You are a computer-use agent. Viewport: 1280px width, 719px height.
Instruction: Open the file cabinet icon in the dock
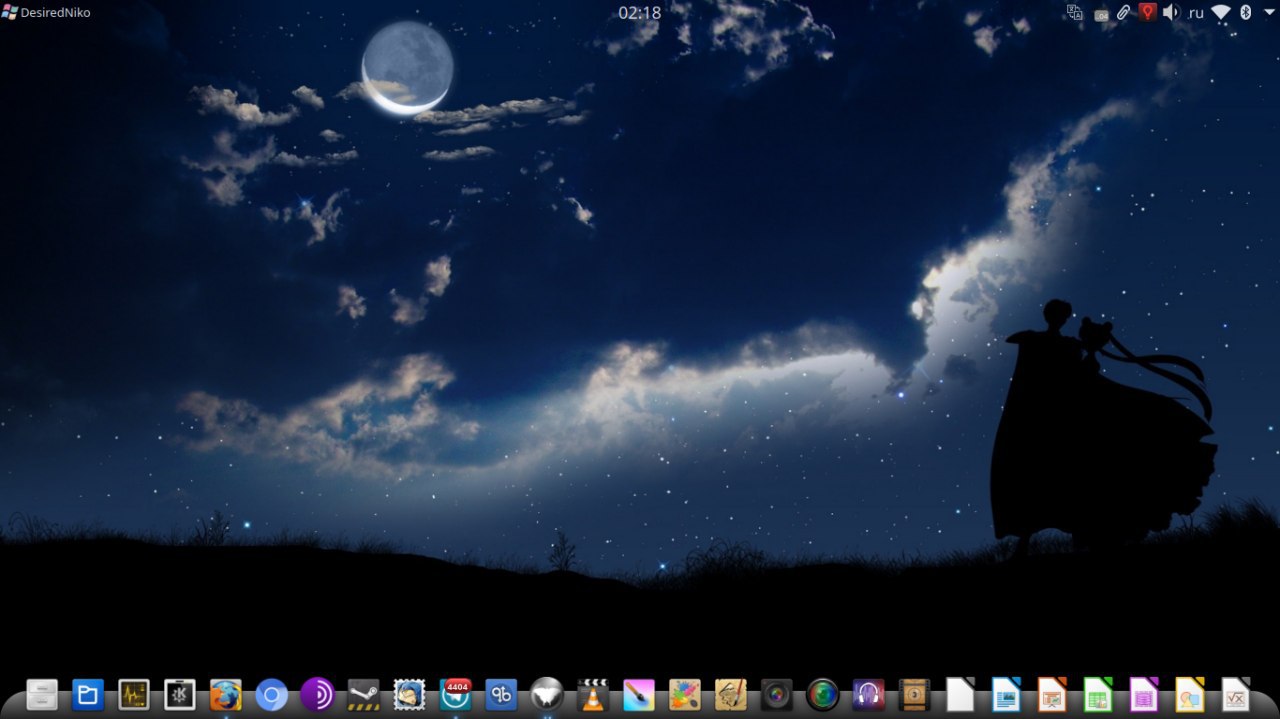[x=42, y=694]
